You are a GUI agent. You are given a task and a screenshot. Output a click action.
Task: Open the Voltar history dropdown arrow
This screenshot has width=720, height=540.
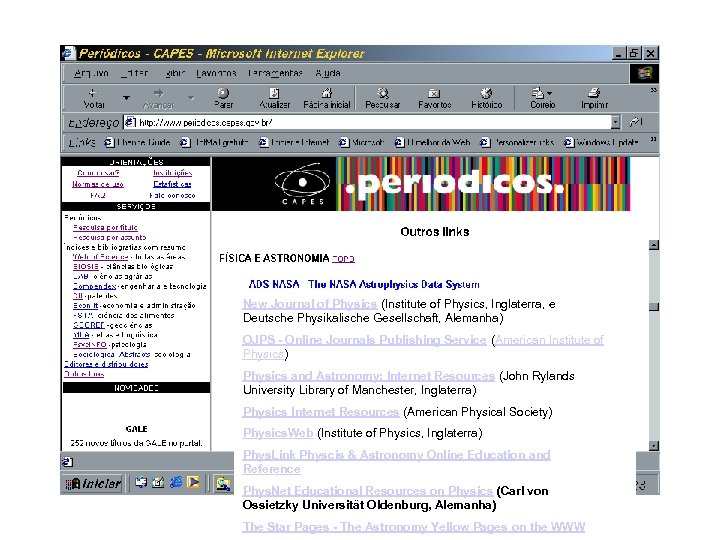click(126, 98)
